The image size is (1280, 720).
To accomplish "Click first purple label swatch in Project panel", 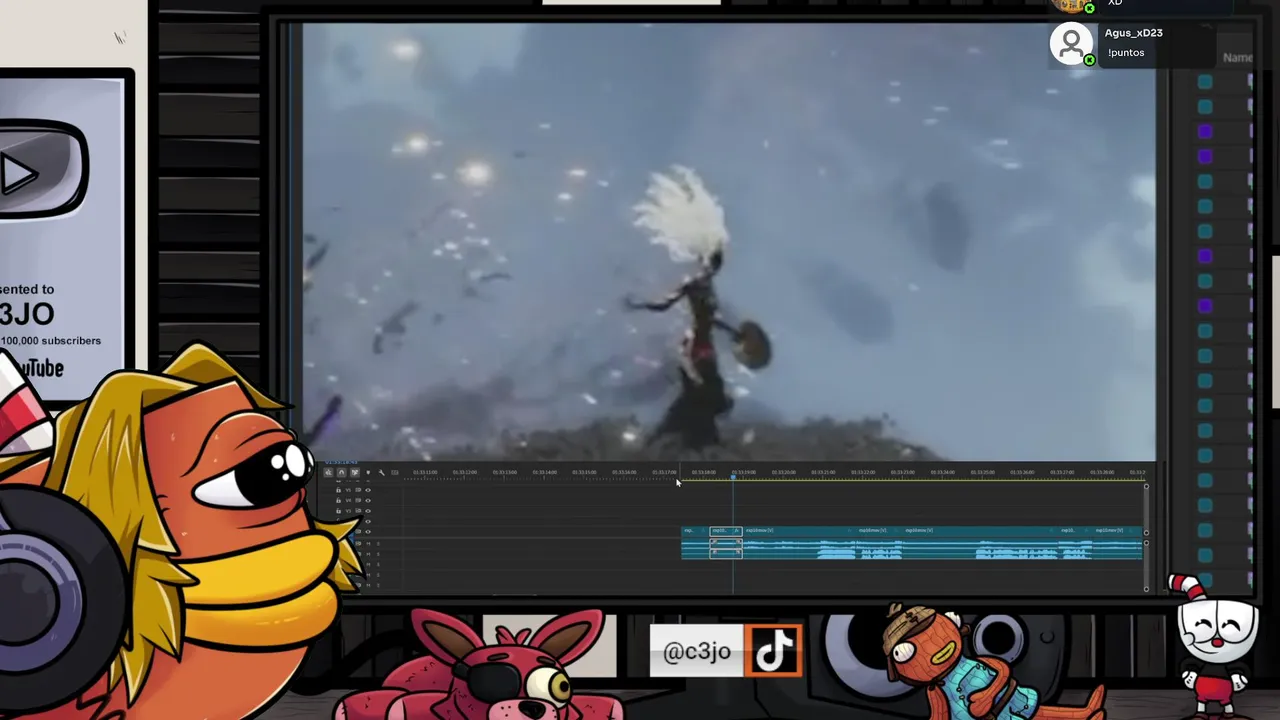I will click(1205, 131).
